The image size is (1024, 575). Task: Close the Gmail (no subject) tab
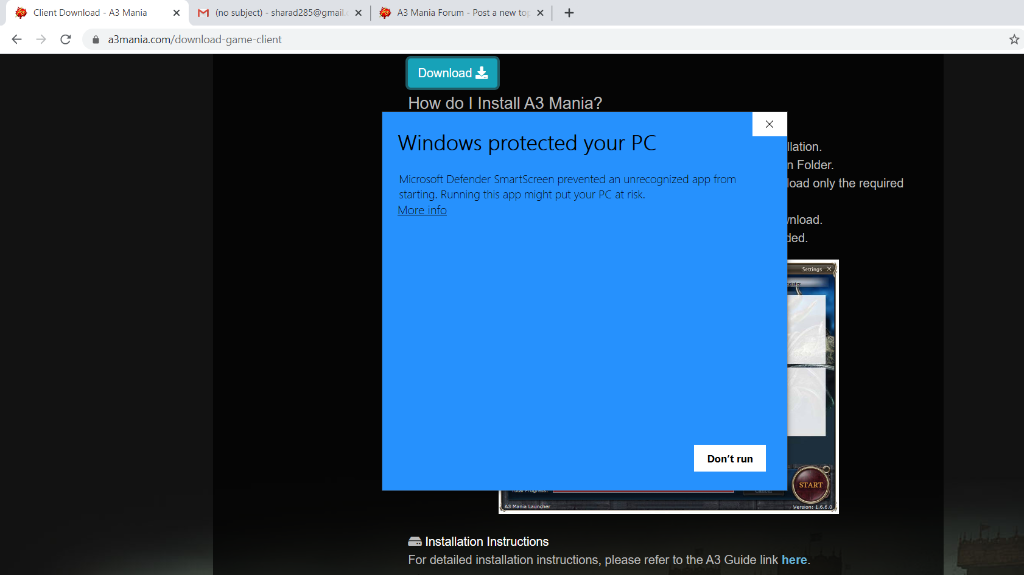(358, 13)
